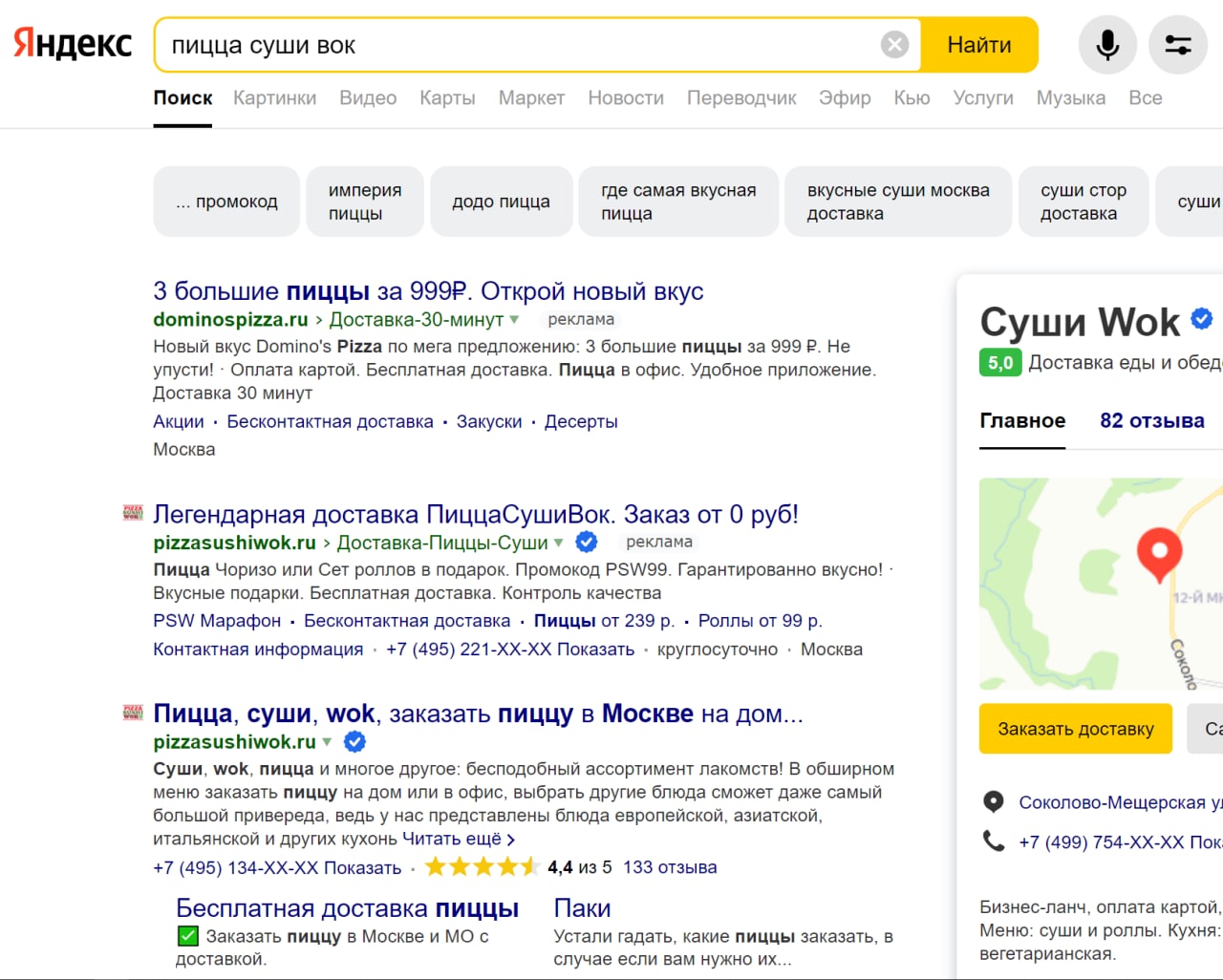Image resolution: width=1223 pixels, height=980 pixels.
Task: Open Все services tab
Action: tap(1146, 97)
